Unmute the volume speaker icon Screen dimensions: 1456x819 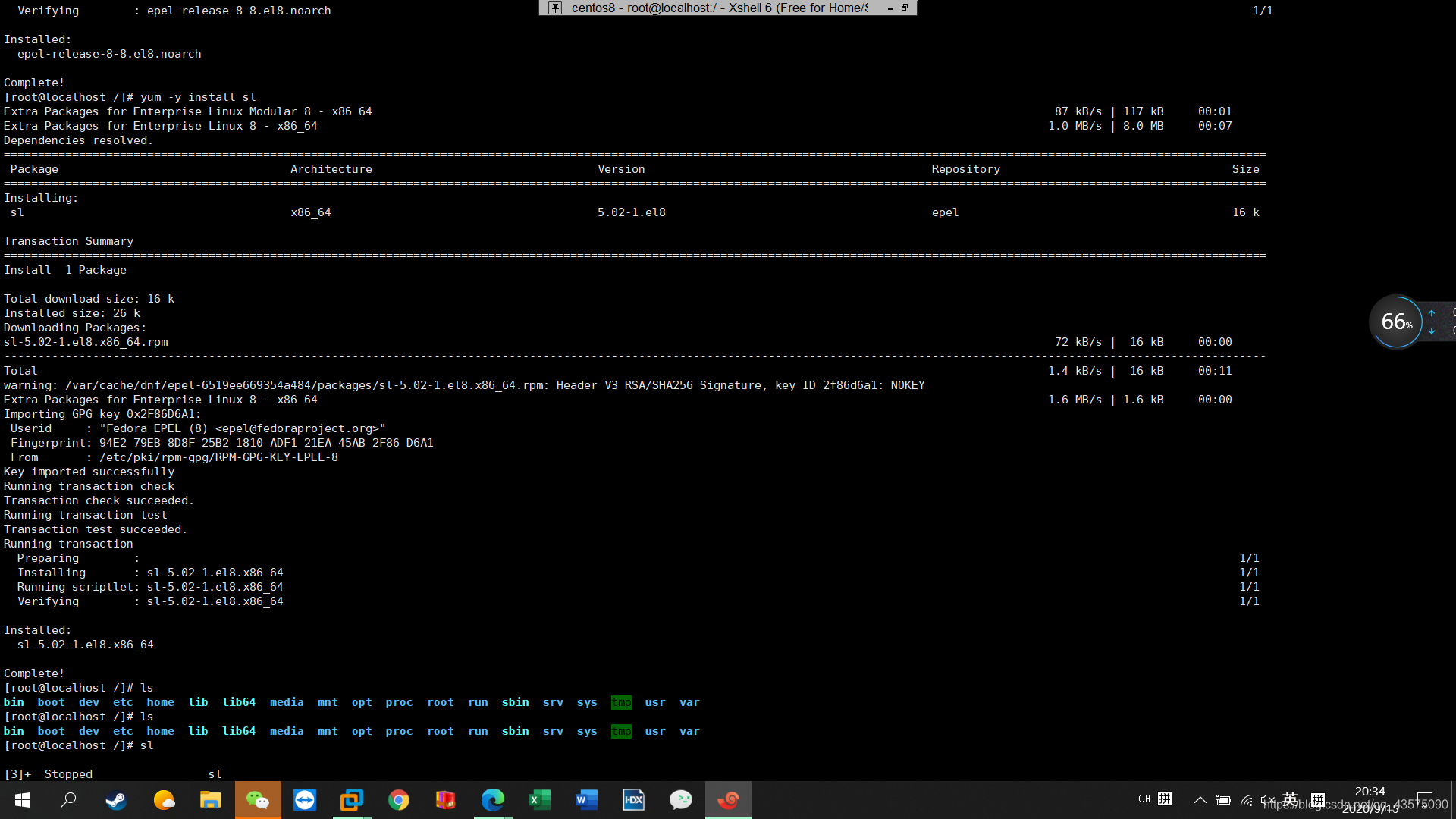[x=1267, y=800]
